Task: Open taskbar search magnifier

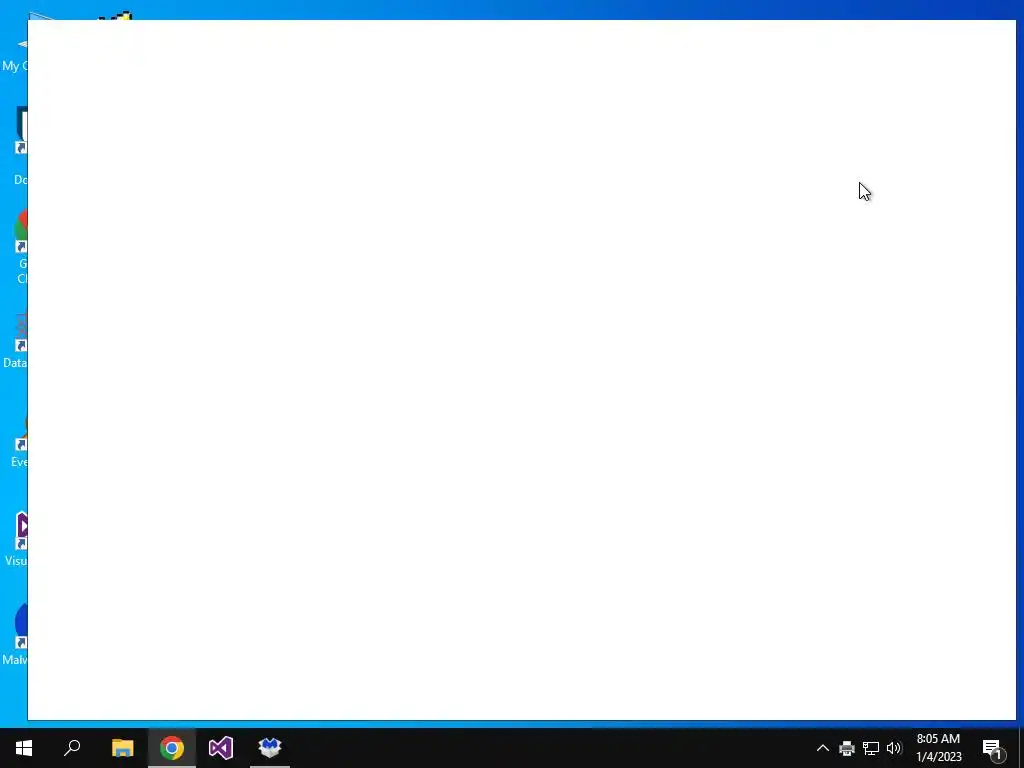Action: tap(72, 748)
